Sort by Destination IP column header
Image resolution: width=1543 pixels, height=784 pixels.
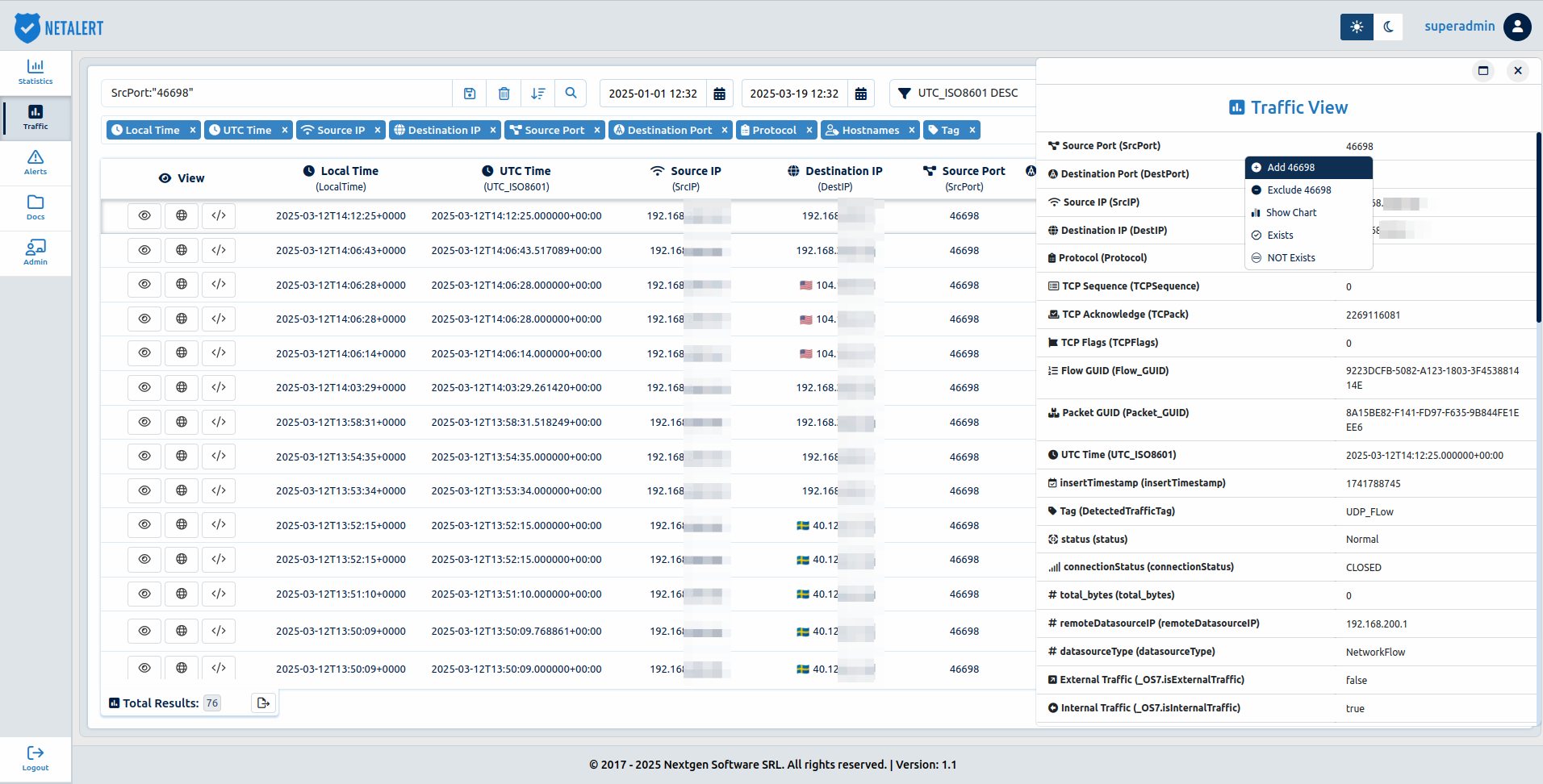tap(835, 178)
